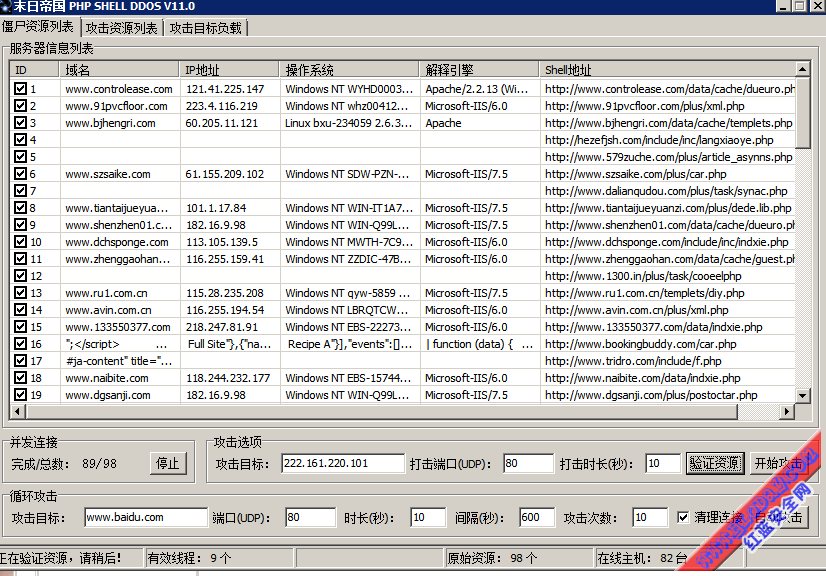Screen dimensions: 826x576
Task: Uncheck the www.naibite.com row checkbox
Action: [21, 378]
